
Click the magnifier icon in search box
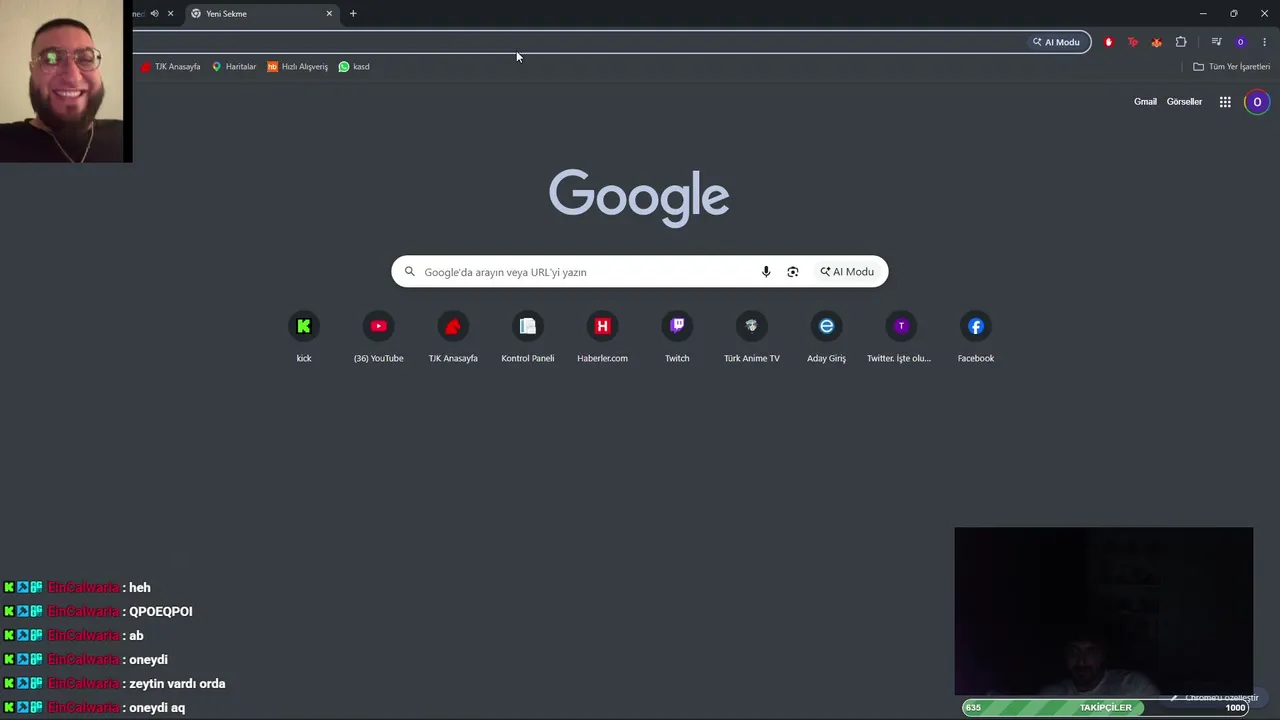coord(409,272)
